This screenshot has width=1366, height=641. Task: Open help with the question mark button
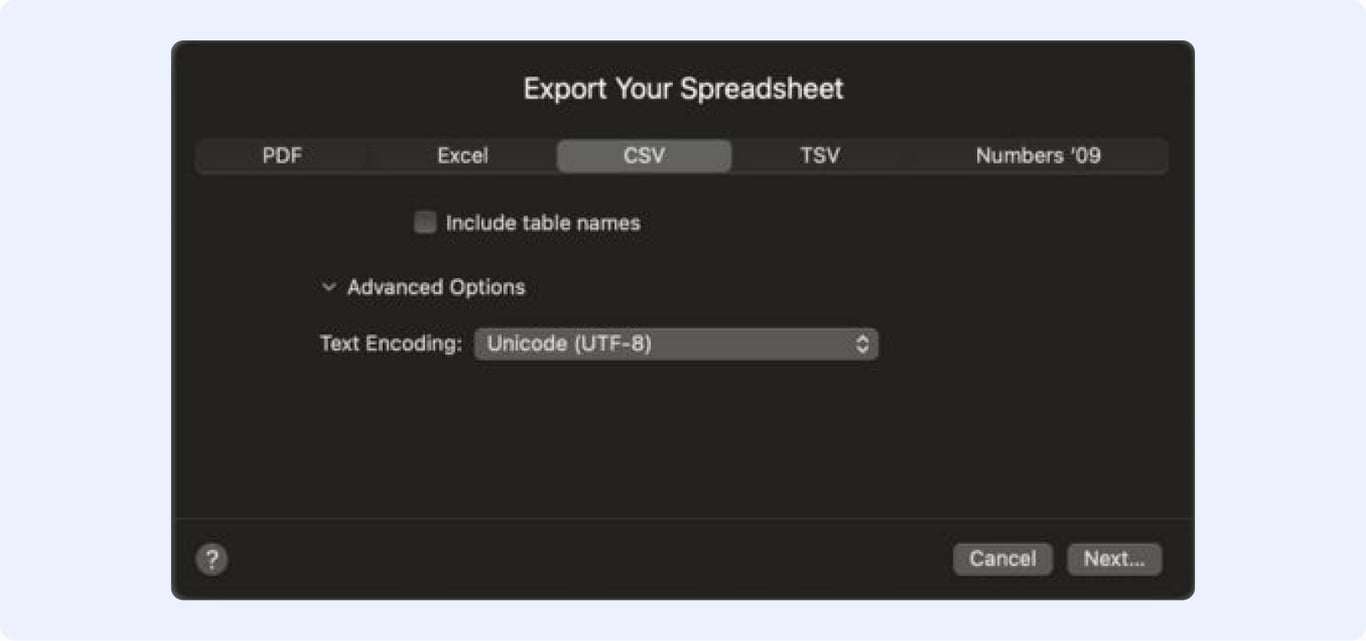212,559
